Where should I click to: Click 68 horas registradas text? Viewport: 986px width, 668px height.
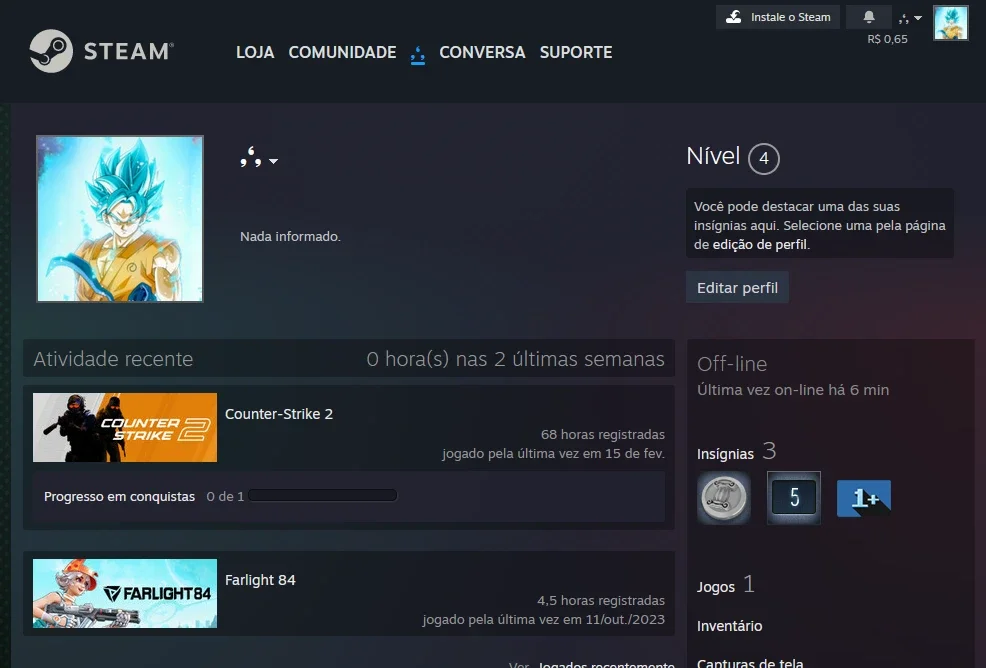pyautogui.click(x=602, y=434)
